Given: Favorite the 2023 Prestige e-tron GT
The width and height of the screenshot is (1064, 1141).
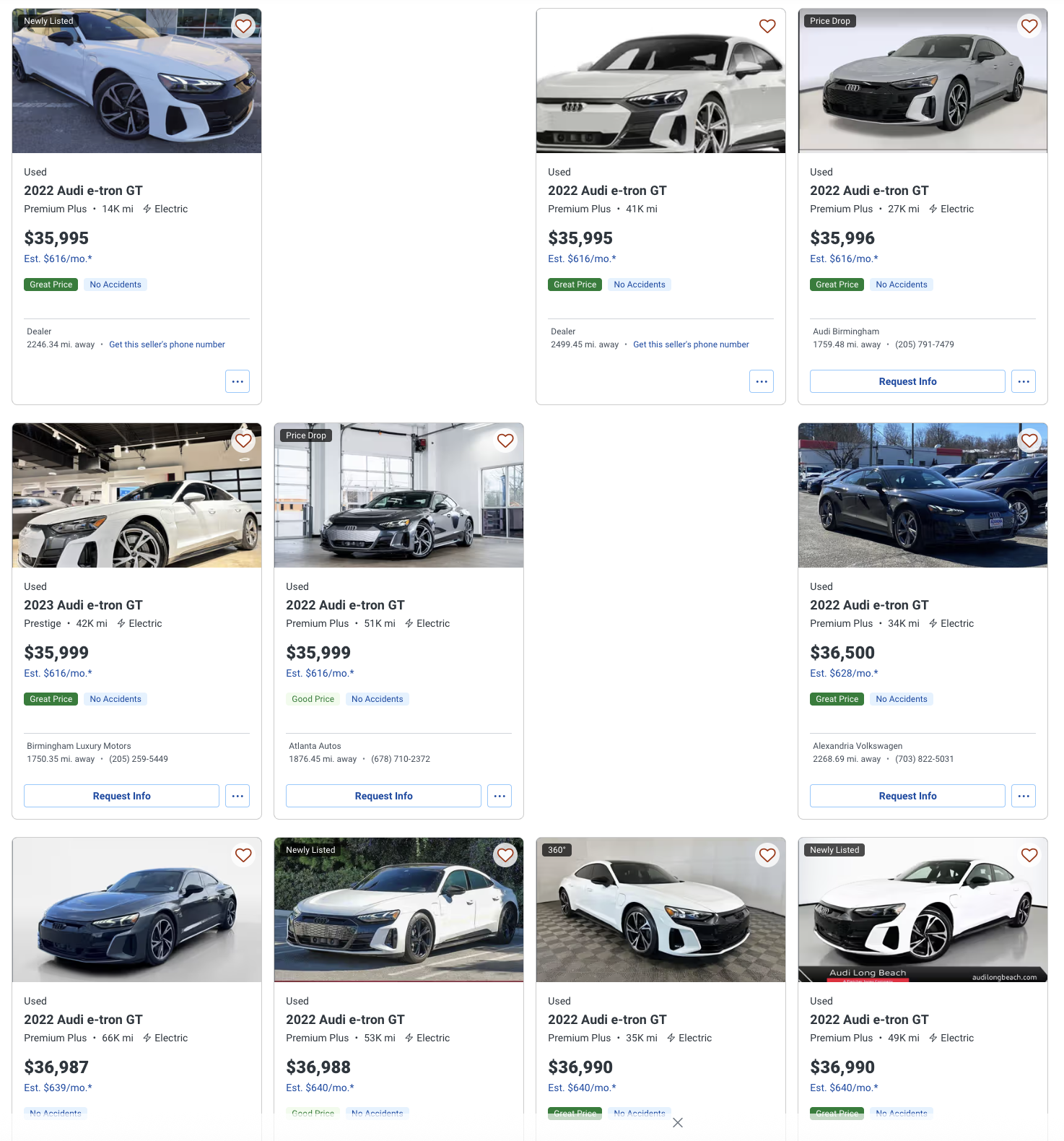Looking at the screenshot, I should point(243,441).
